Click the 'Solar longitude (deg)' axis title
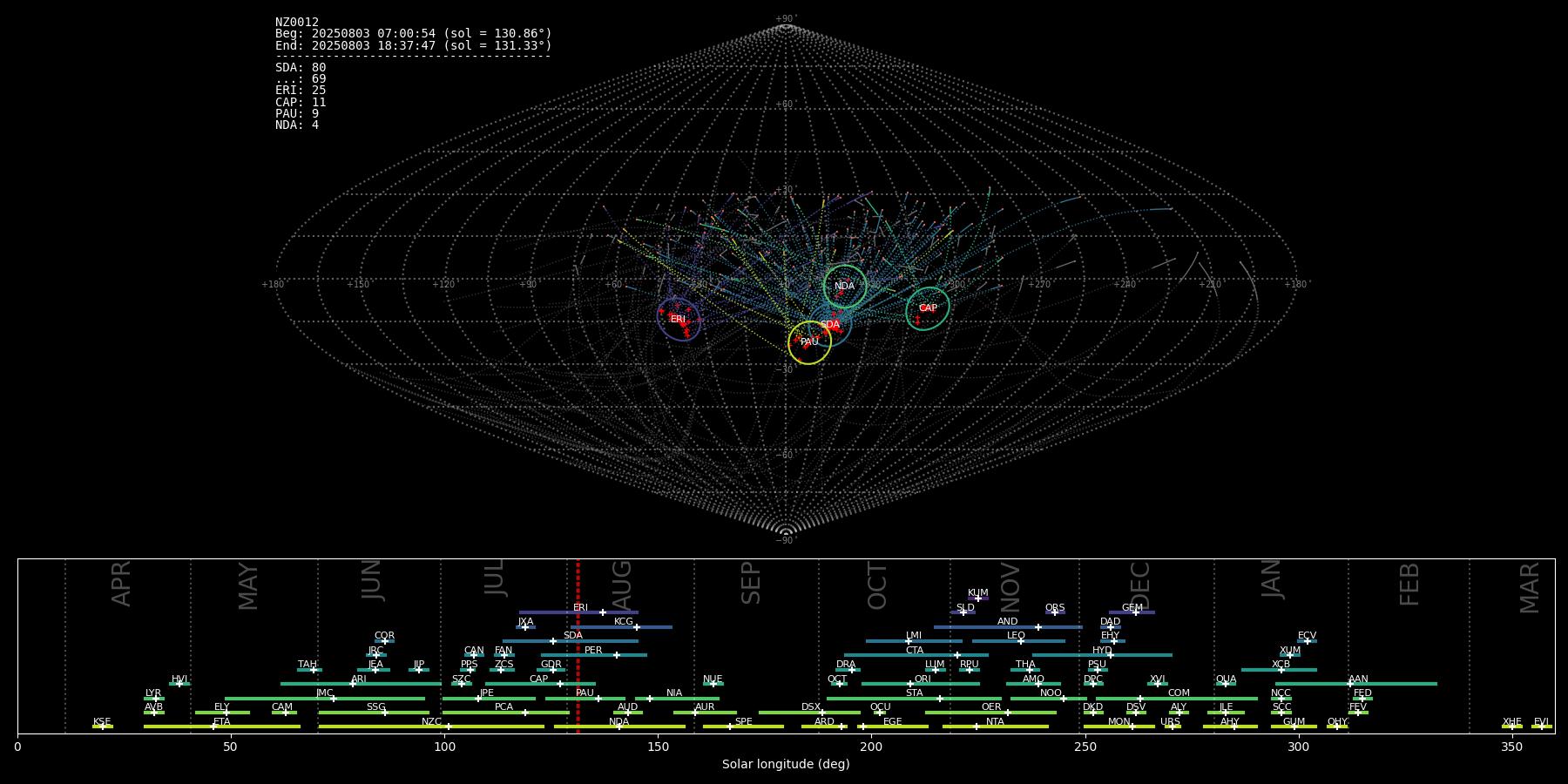Viewport: 1568px width, 784px height. [786, 765]
